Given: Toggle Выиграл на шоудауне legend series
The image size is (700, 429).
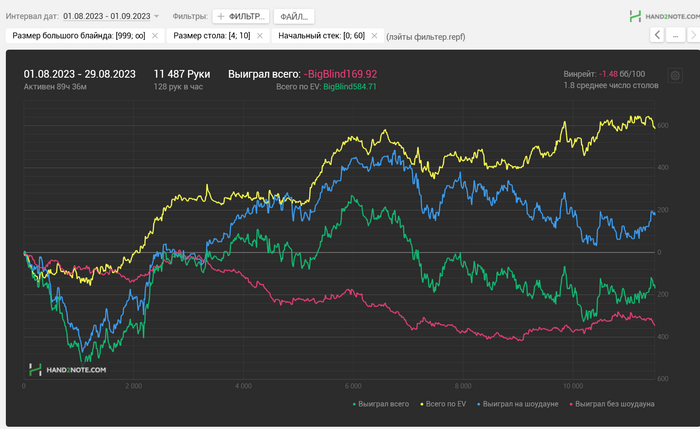Looking at the screenshot, I should 517,404.
